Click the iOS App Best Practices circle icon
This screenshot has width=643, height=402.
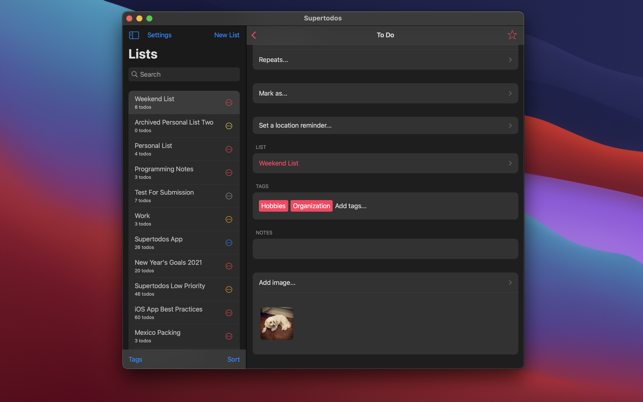[229, 313]
